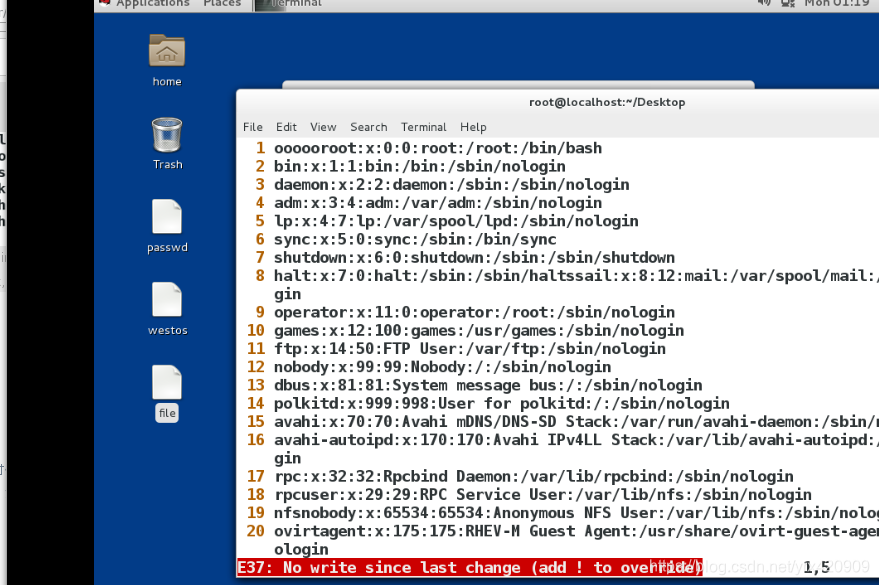This screenshot has width=879, height=585.
Task: Click line 12 starting with 'nobody:x:99:99'
Action: point(442,367)
